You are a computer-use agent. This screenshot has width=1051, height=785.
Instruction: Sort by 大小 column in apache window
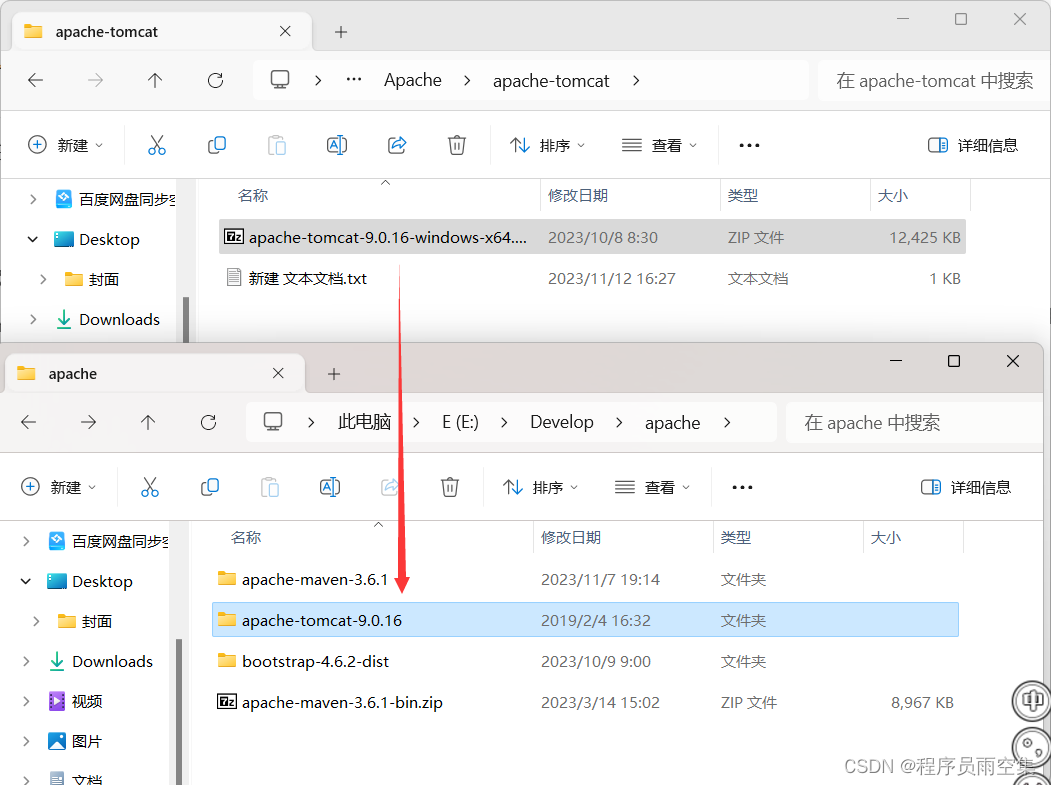pyautogui.click(x=885, y=537)
